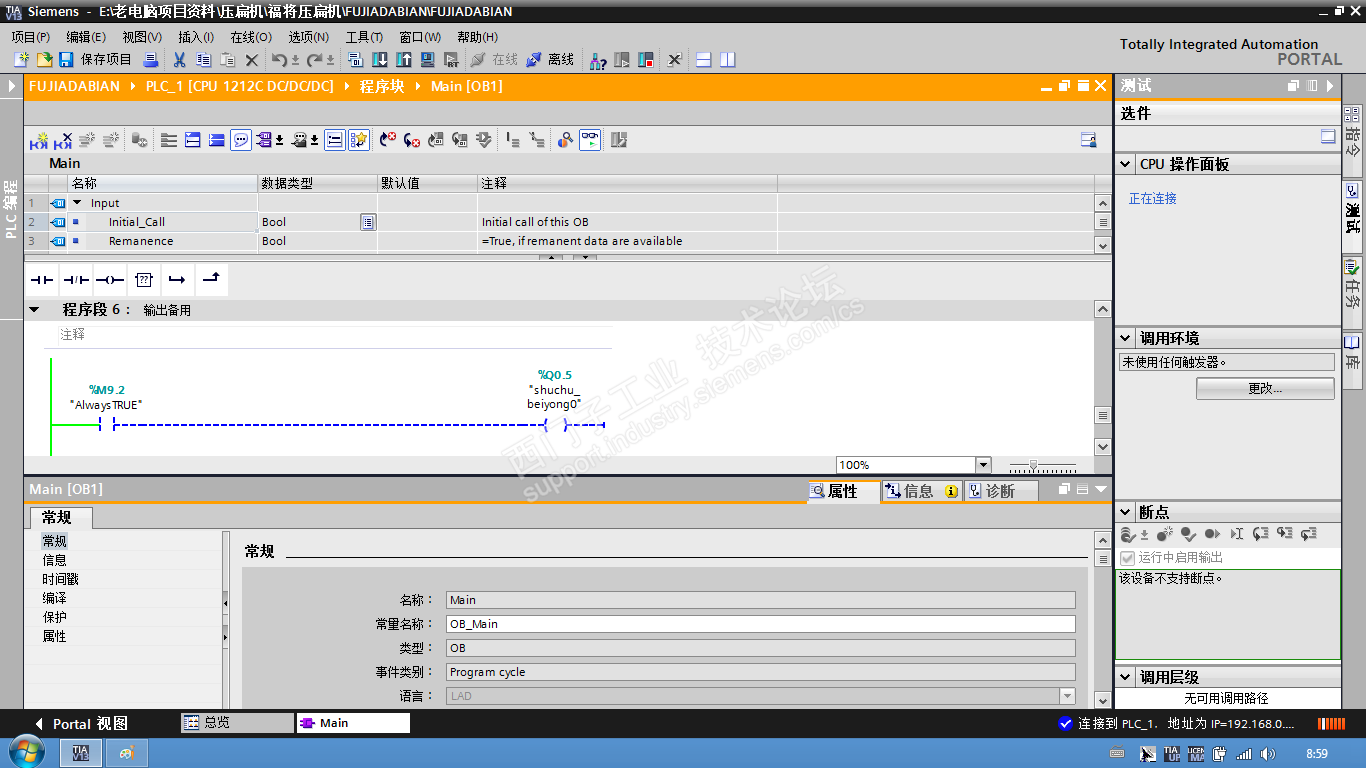The image size is (1366, 768).
Task: Open the 总览 overview tab
Action: (236, 722)
